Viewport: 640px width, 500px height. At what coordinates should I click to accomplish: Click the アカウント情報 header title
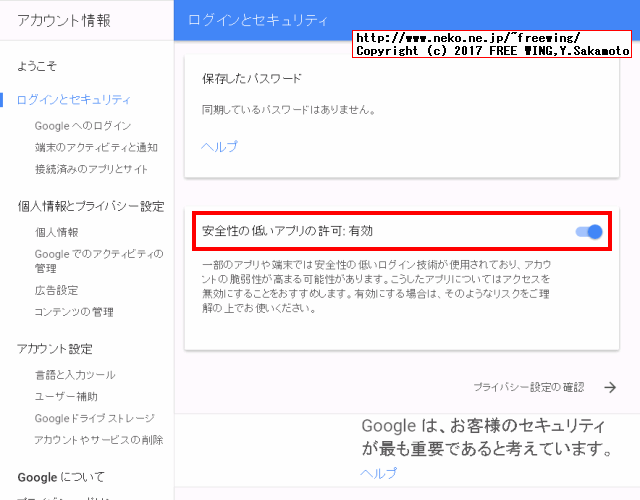click(x=64, y=20)
